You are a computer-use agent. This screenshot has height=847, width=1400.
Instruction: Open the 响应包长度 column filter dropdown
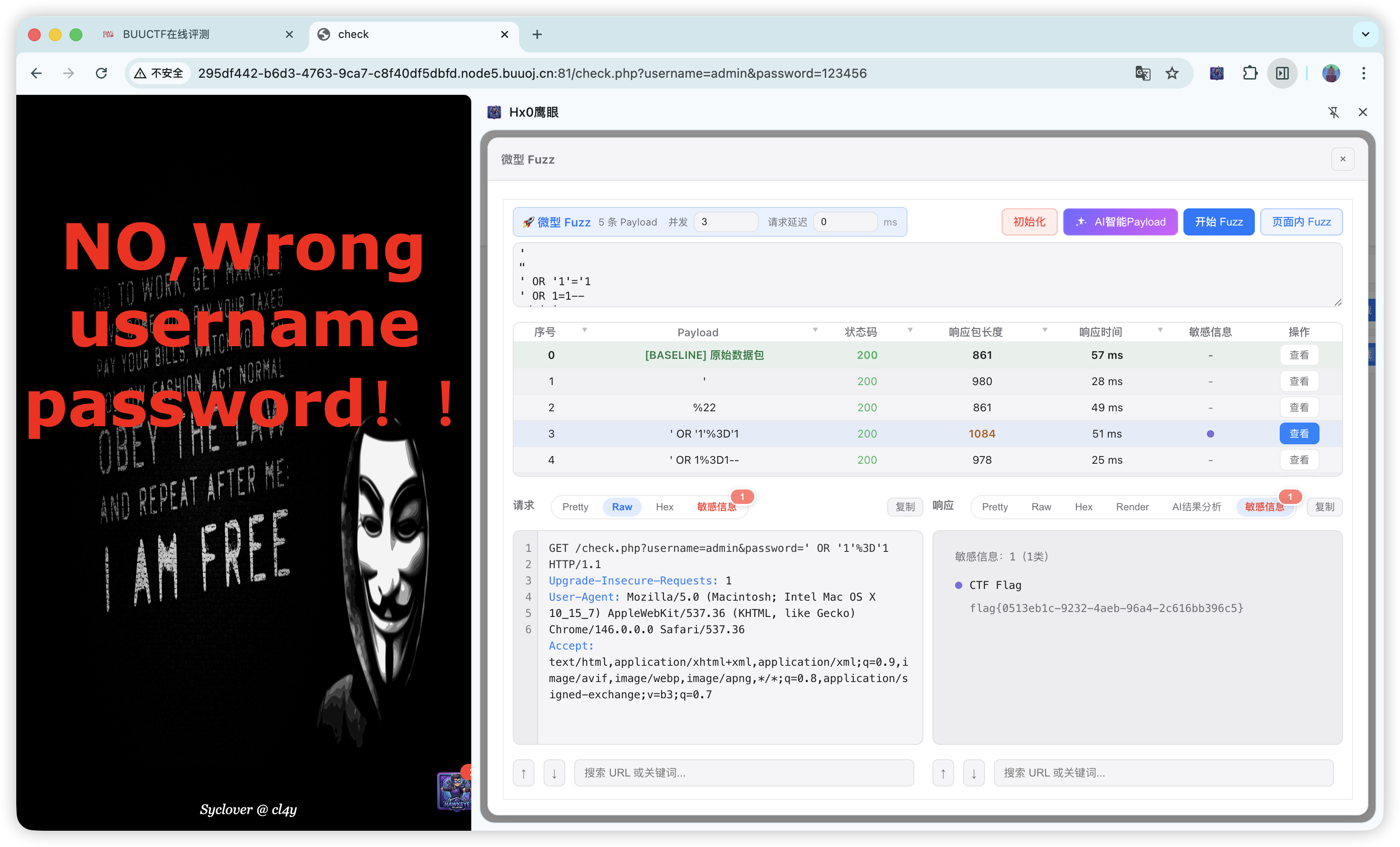click(1044, 330)
